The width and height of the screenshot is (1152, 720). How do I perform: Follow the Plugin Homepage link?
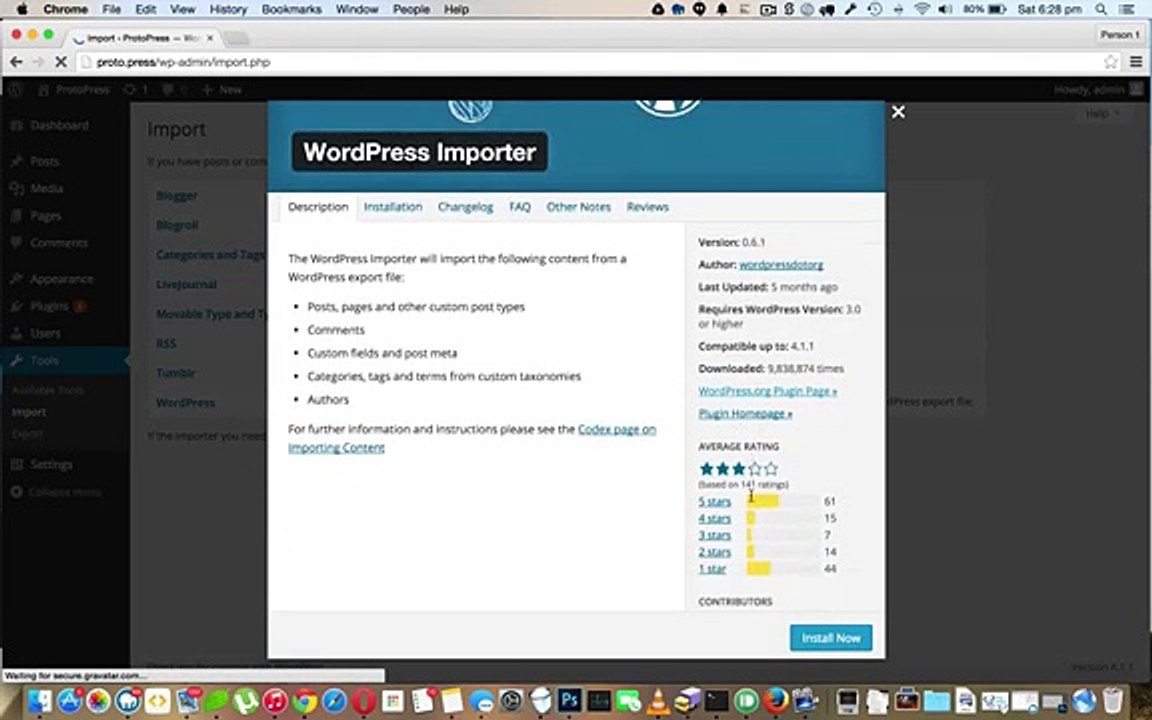coord(745,414)
